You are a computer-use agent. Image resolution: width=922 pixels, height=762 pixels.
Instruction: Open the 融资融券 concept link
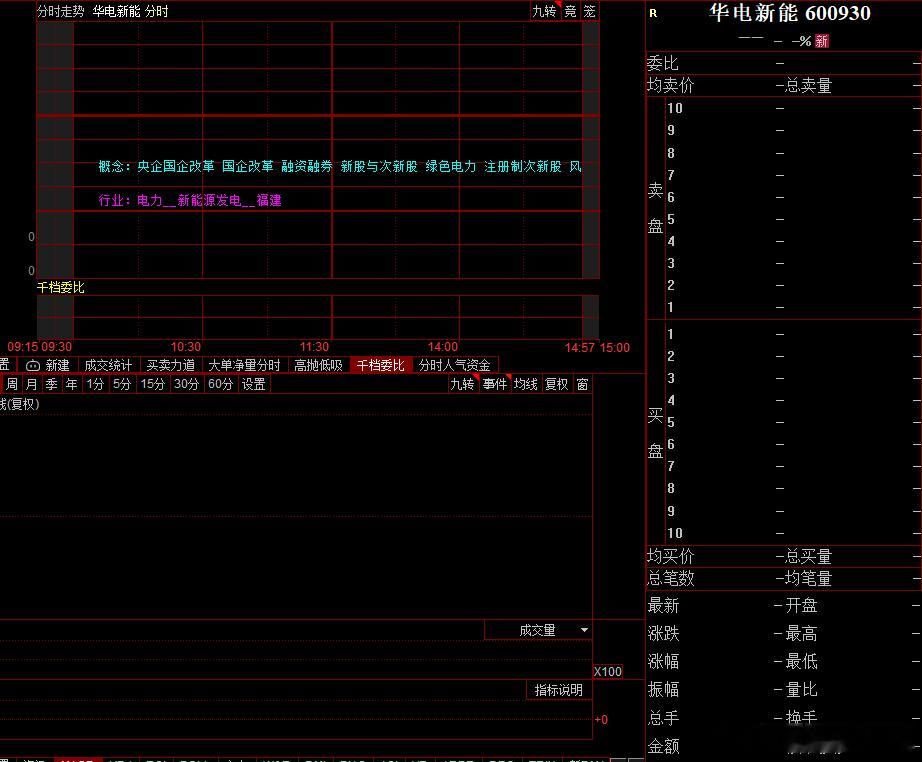(307, 166)
